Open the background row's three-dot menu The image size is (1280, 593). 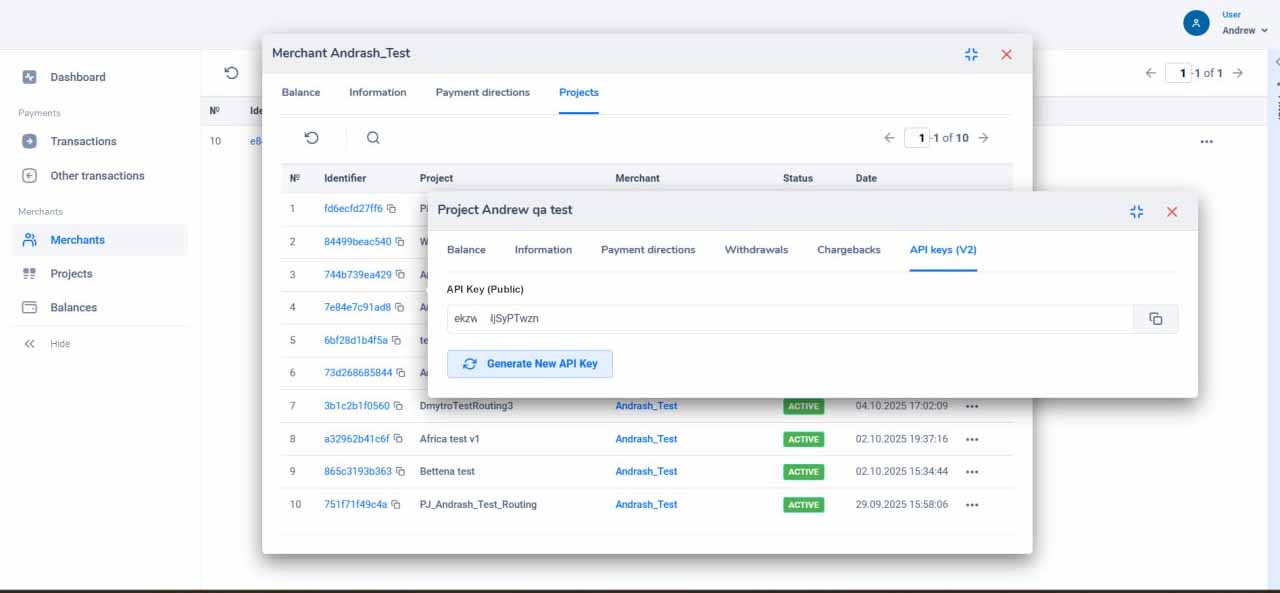tap(1206, 142)
